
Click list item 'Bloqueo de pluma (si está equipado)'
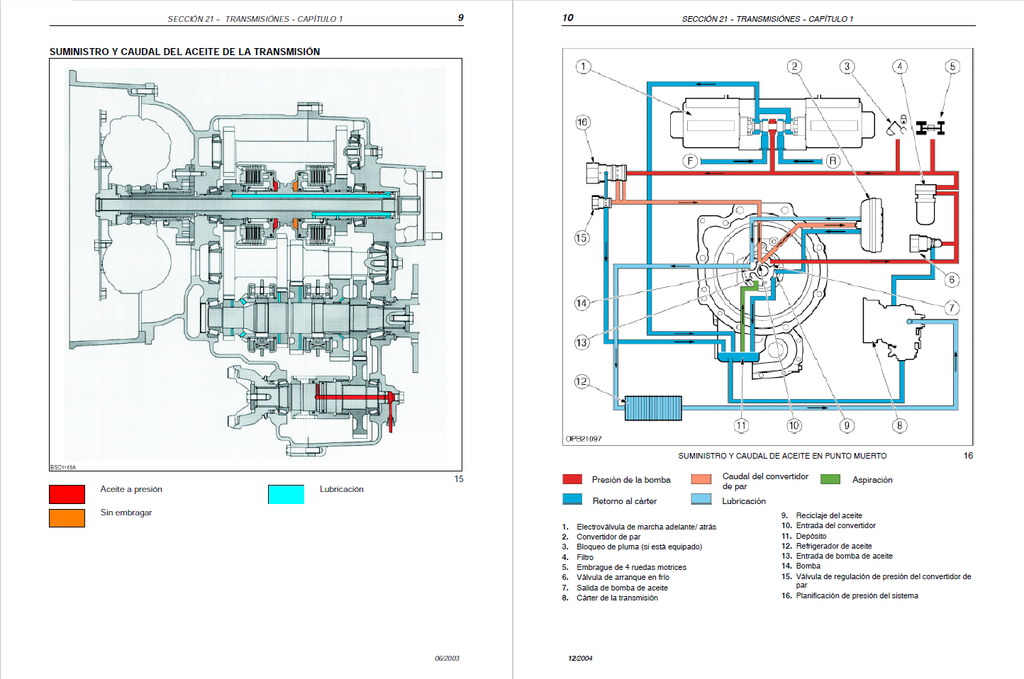[x=639, y=546]
